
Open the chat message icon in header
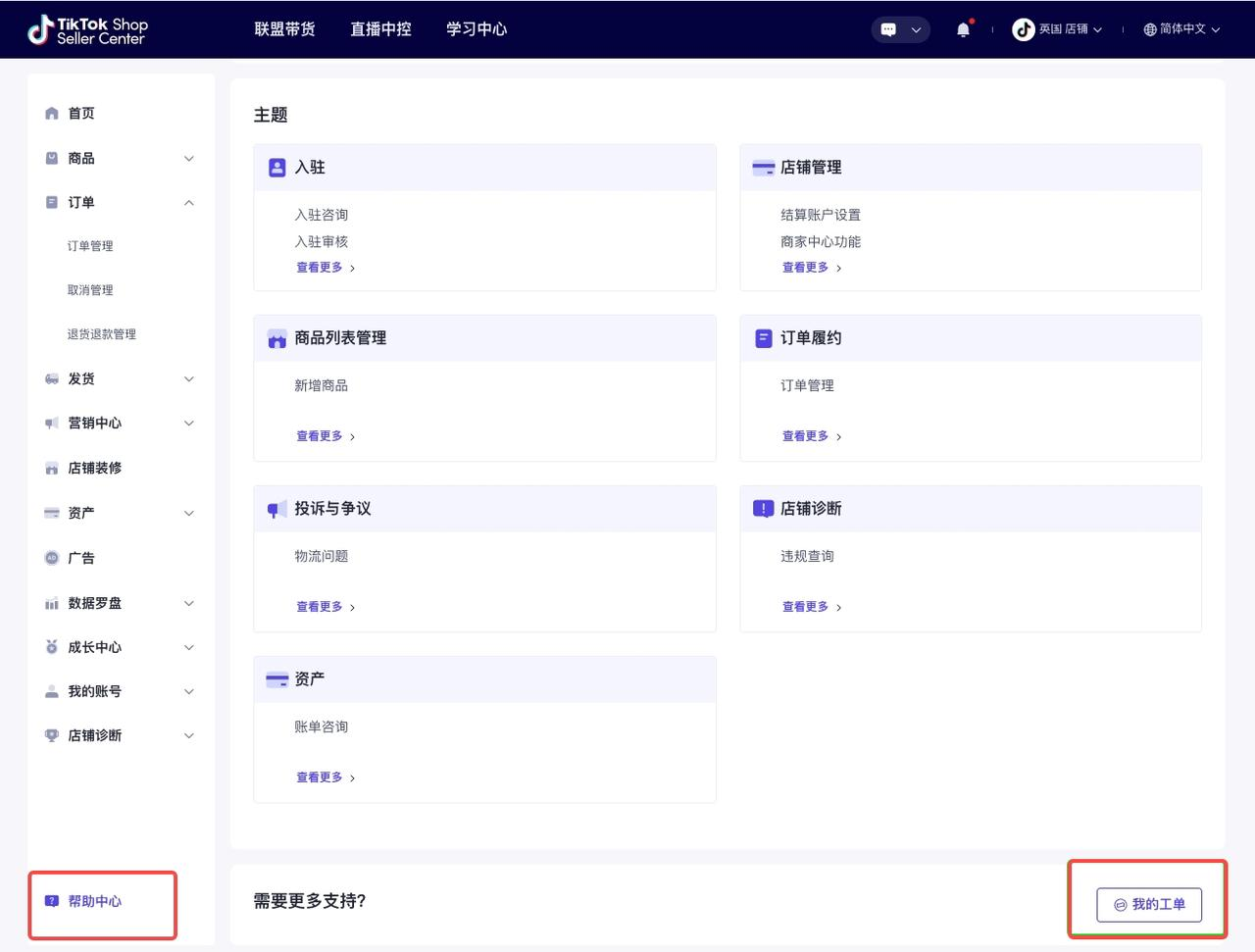(888, 29)
